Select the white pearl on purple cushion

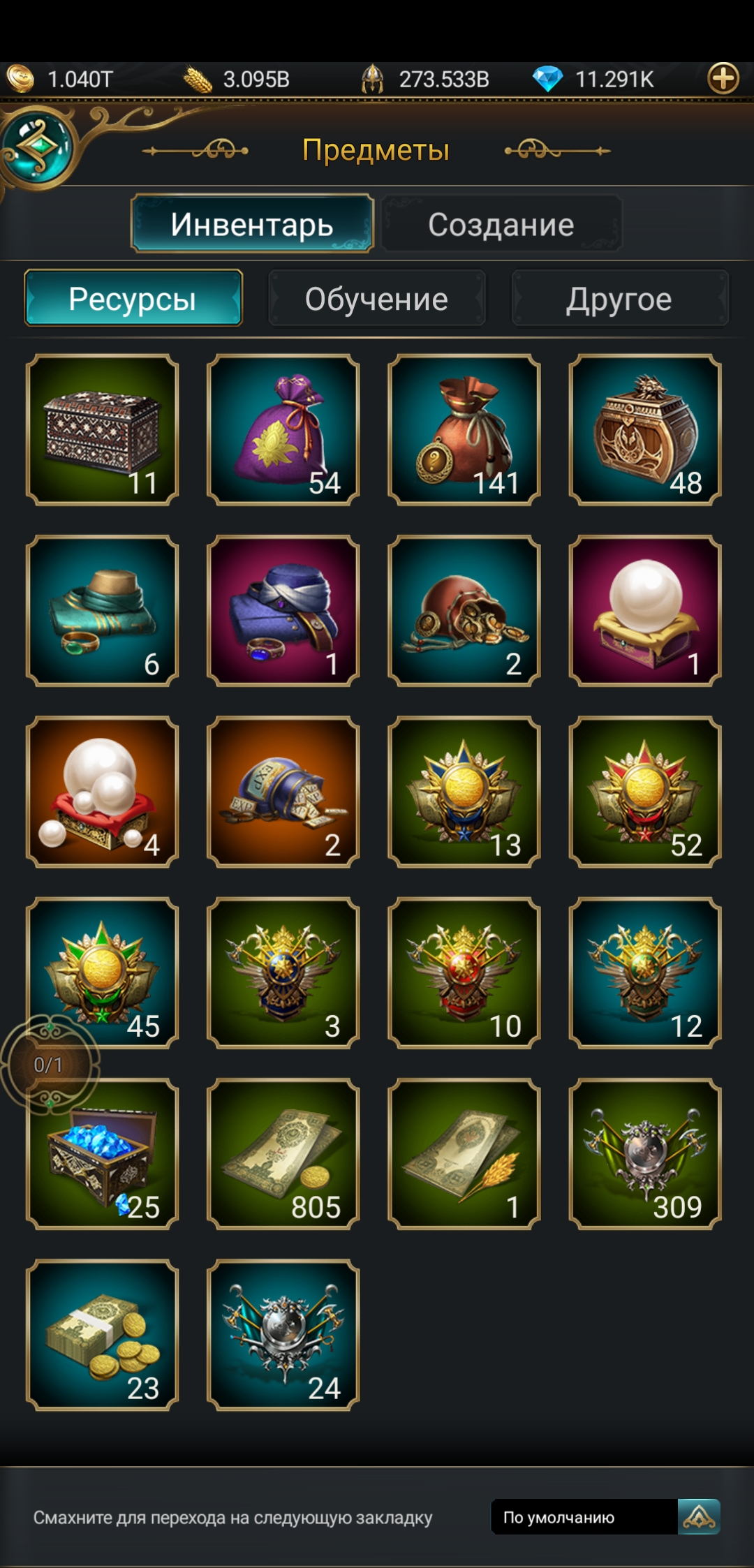pos(645,611)
